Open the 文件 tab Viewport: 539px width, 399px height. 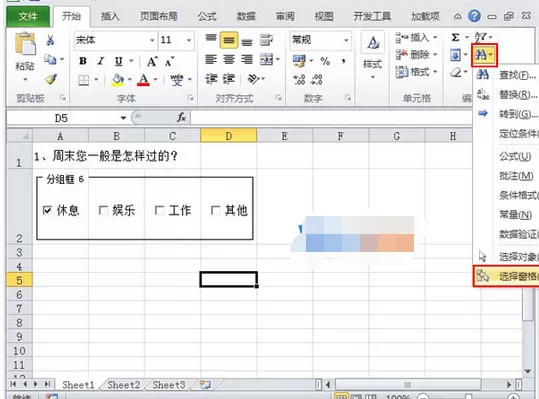click(28, 16)
